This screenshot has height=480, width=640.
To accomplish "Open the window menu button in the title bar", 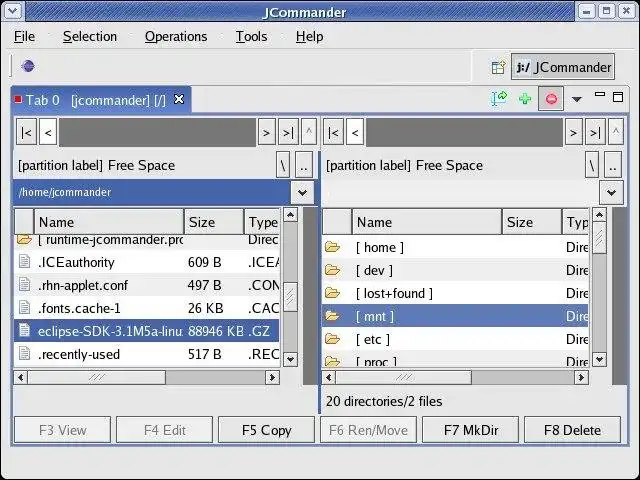I will pos(13,11).
